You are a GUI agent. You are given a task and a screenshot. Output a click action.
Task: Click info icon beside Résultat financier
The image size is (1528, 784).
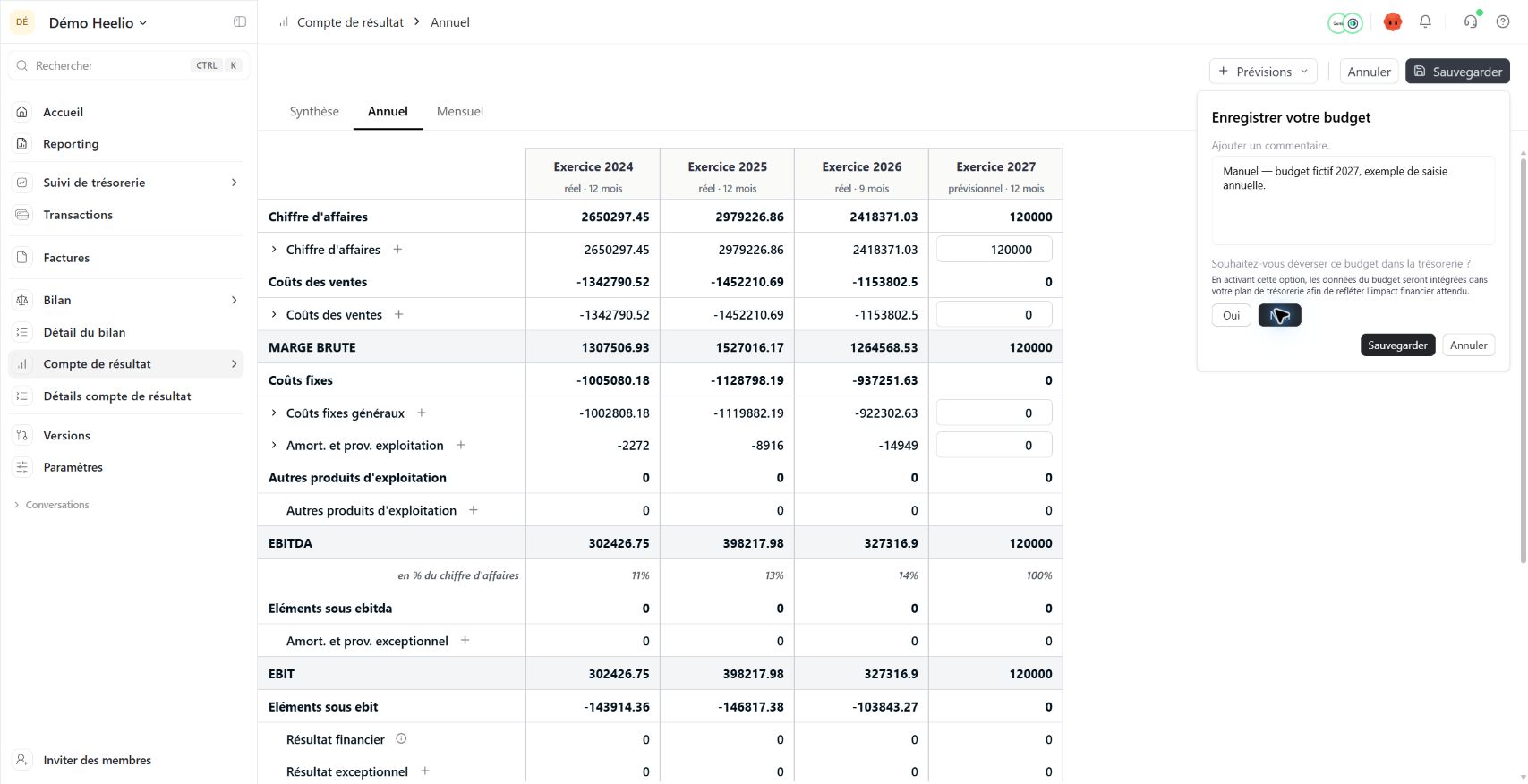(x=401, y=738)
